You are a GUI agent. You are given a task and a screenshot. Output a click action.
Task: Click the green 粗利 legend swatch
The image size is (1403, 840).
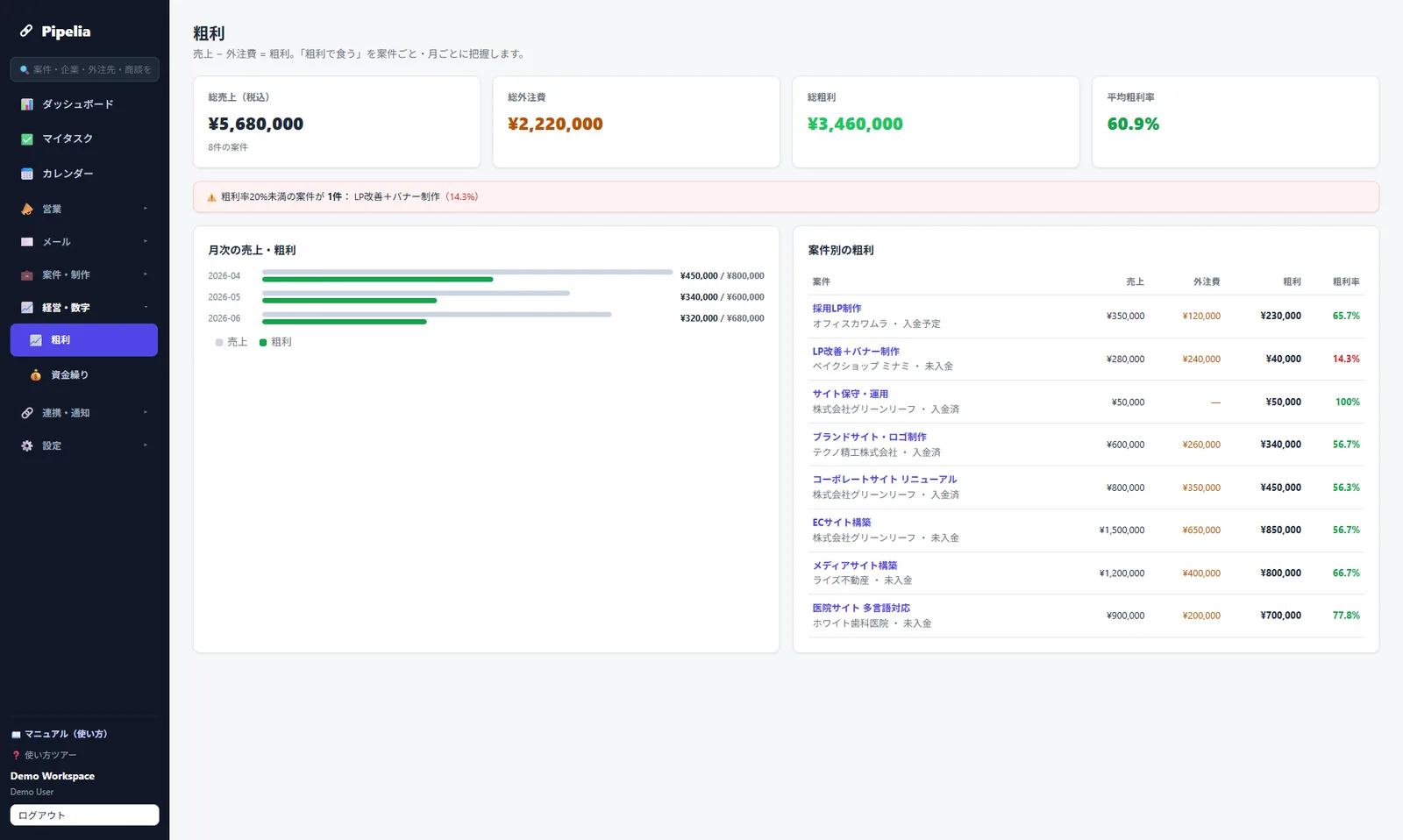[263, 343]
